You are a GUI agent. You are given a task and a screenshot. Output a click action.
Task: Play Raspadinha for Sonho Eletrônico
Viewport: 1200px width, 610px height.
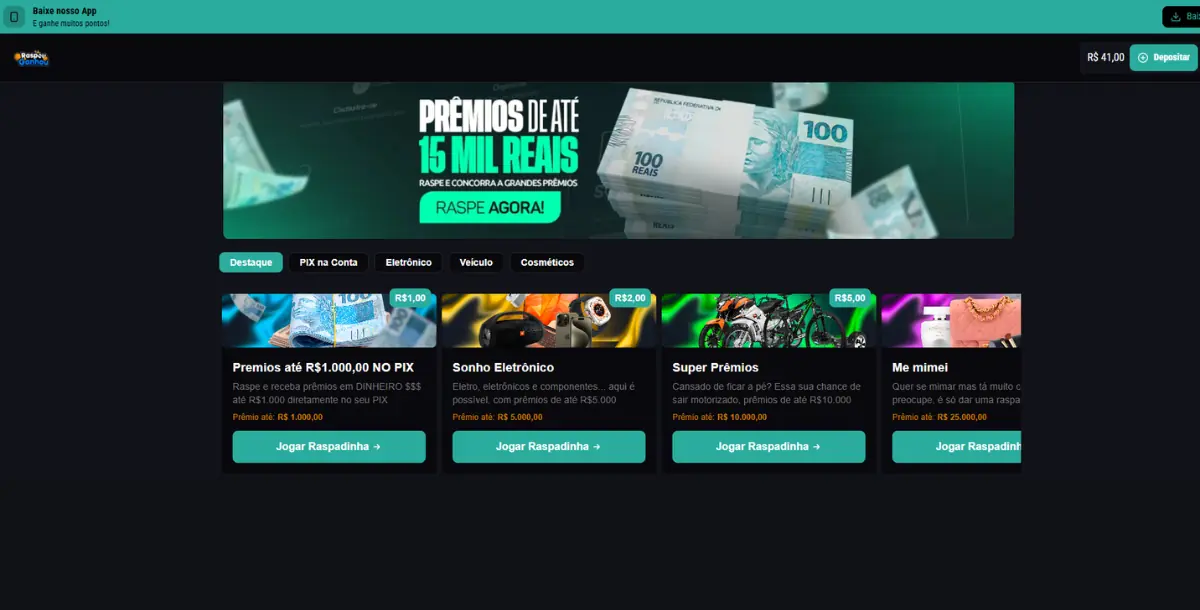(x=549, y=447)
